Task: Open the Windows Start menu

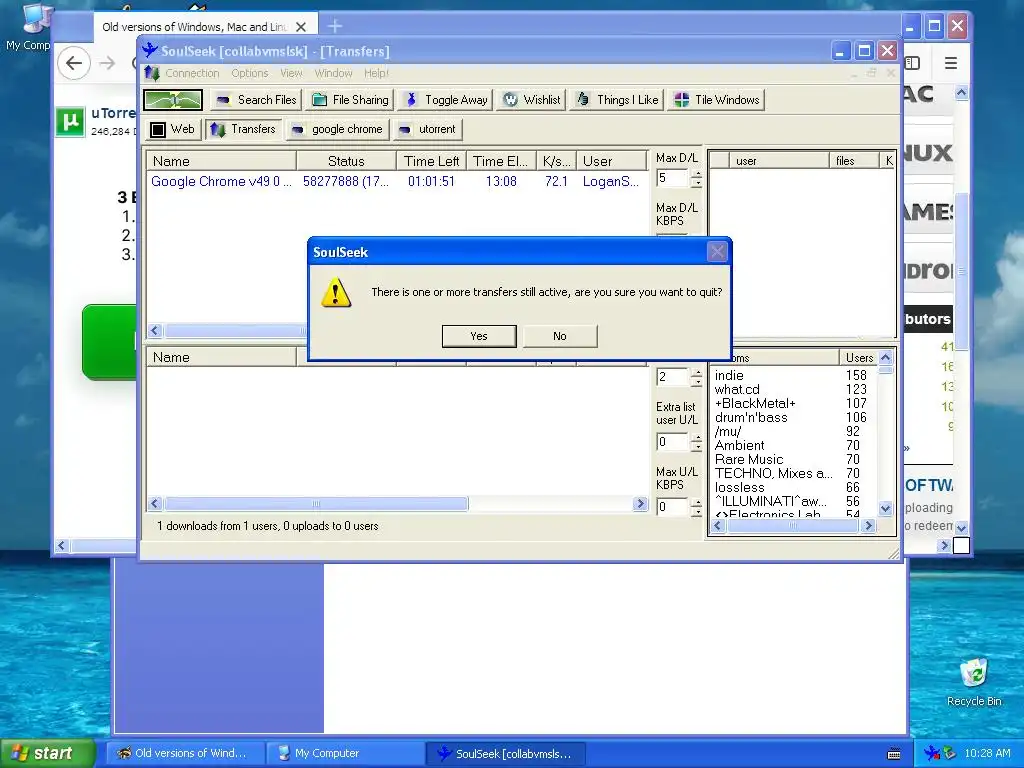Action: [x=47, y=753]
